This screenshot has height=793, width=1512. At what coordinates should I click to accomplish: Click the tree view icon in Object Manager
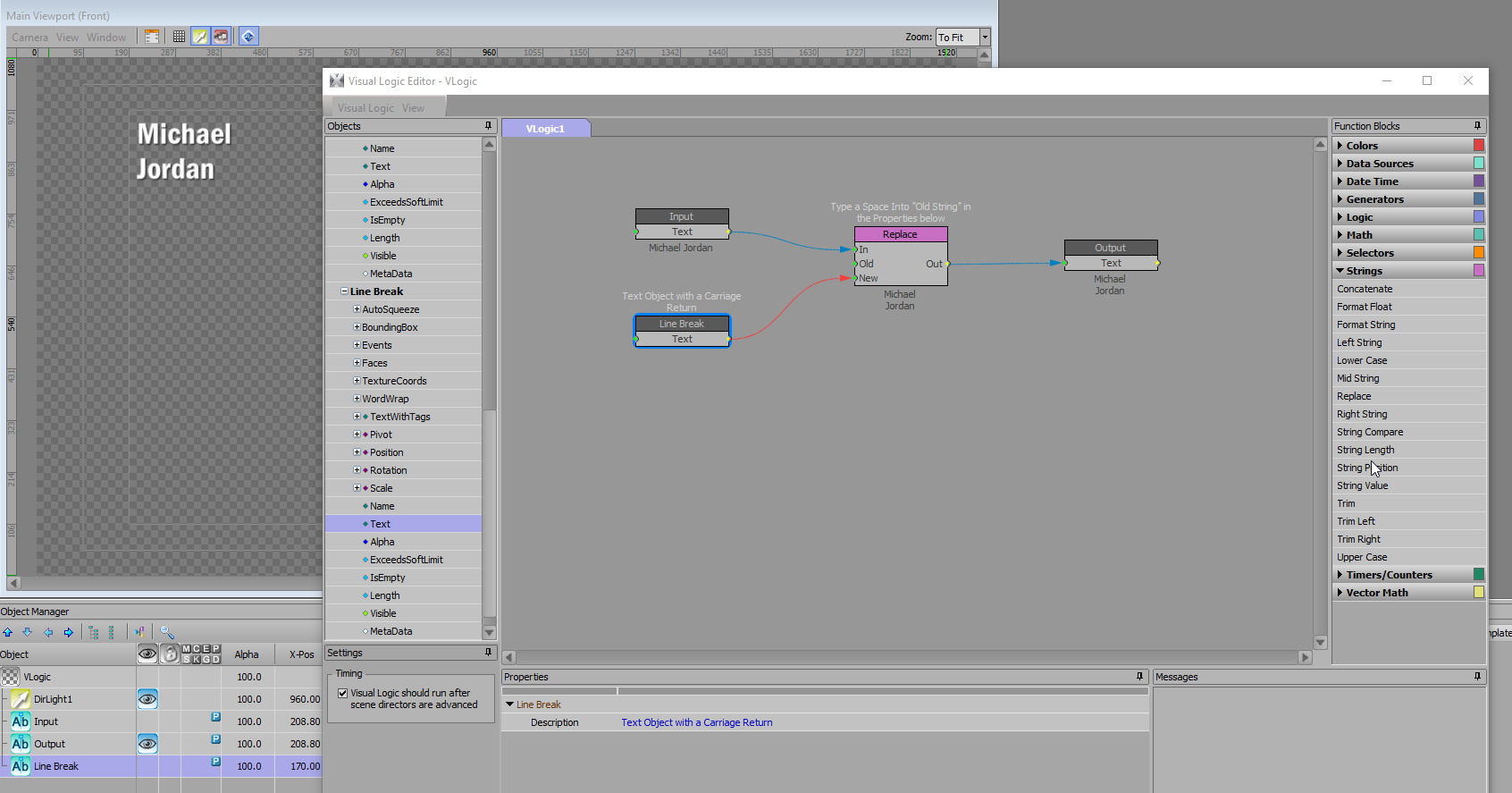(x=94, y=632)
